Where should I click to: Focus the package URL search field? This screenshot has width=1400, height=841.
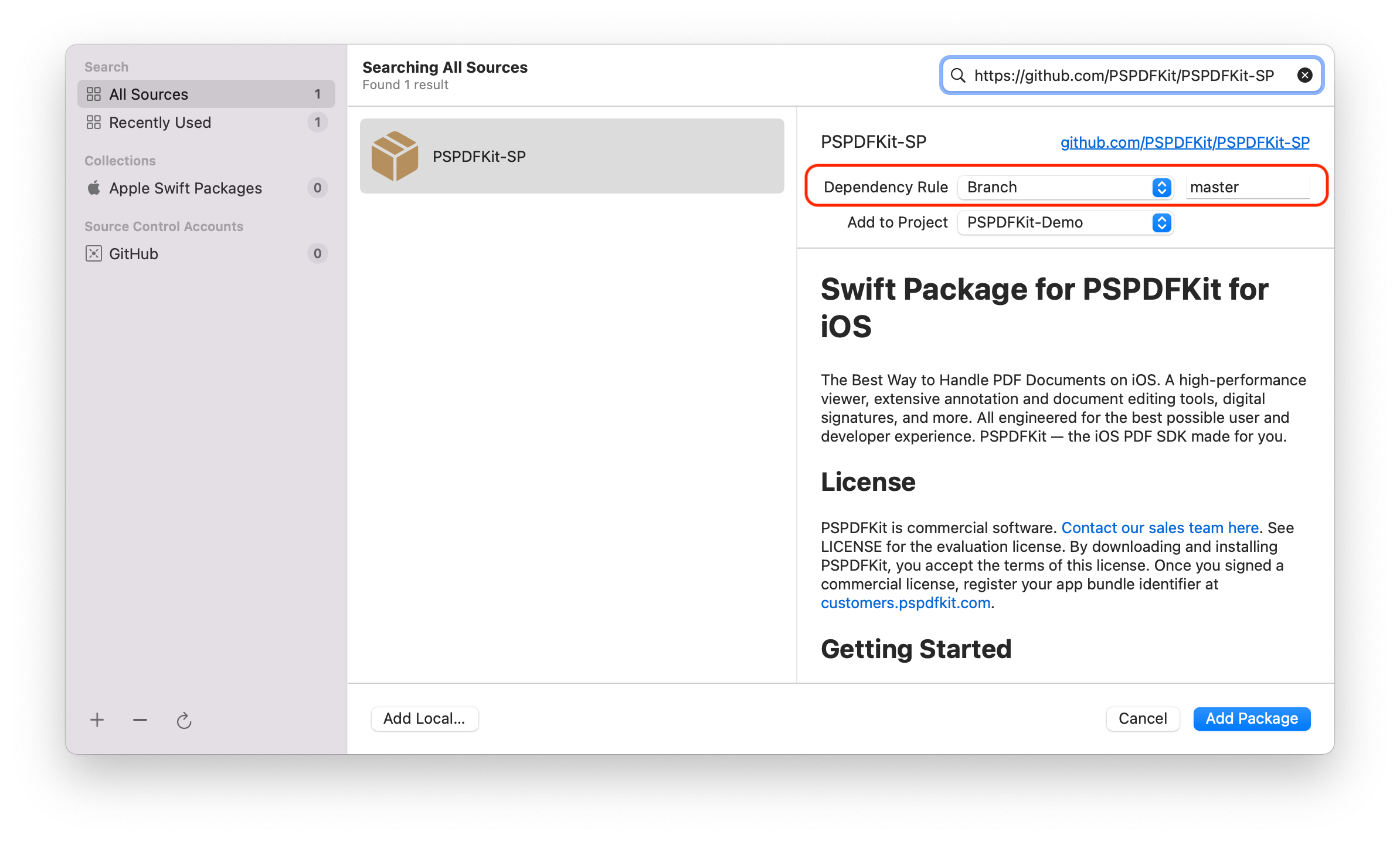tap(1131, 75)
